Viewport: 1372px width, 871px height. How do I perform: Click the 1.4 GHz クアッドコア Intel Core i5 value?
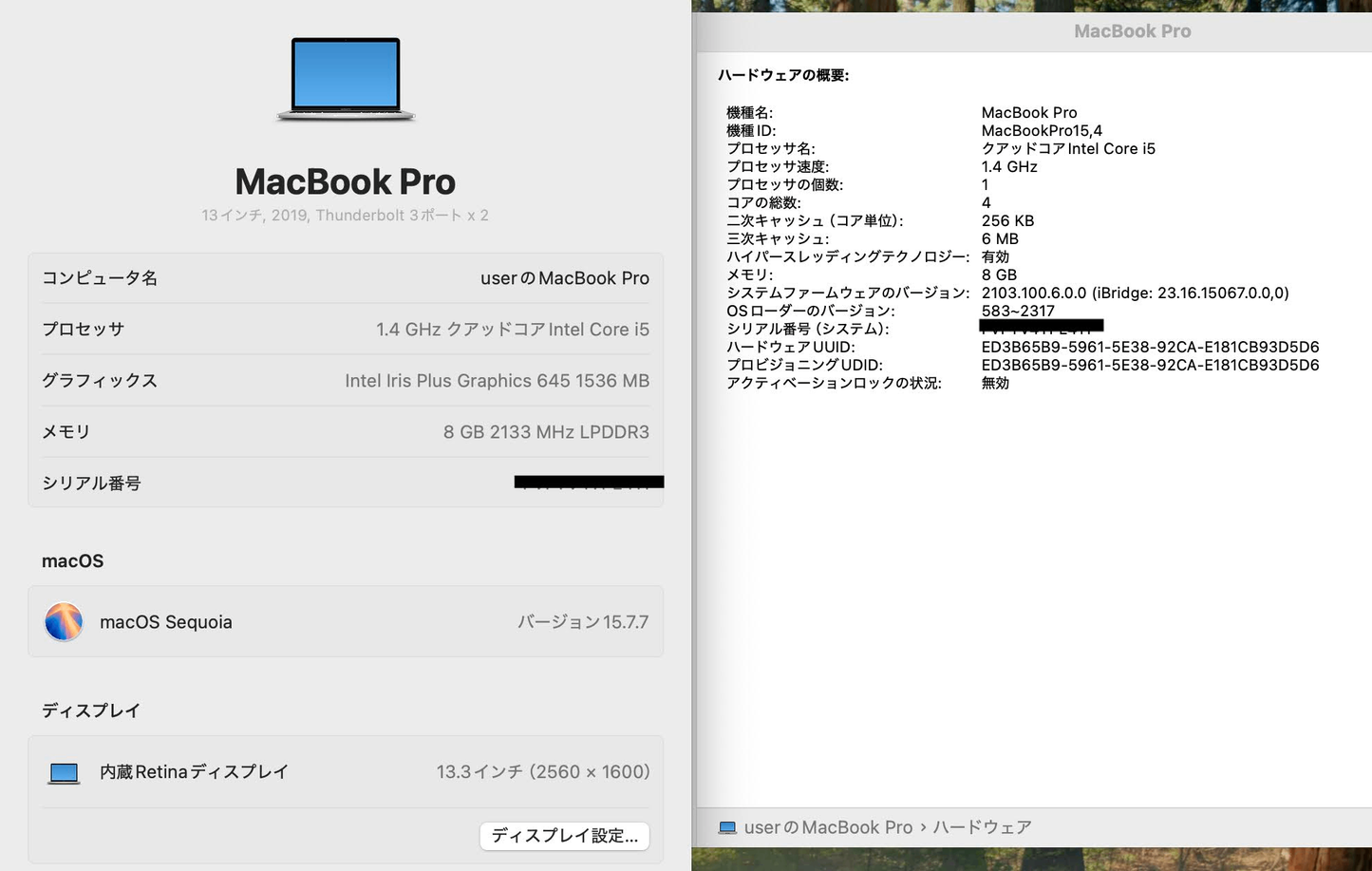(x=513, y=330)
